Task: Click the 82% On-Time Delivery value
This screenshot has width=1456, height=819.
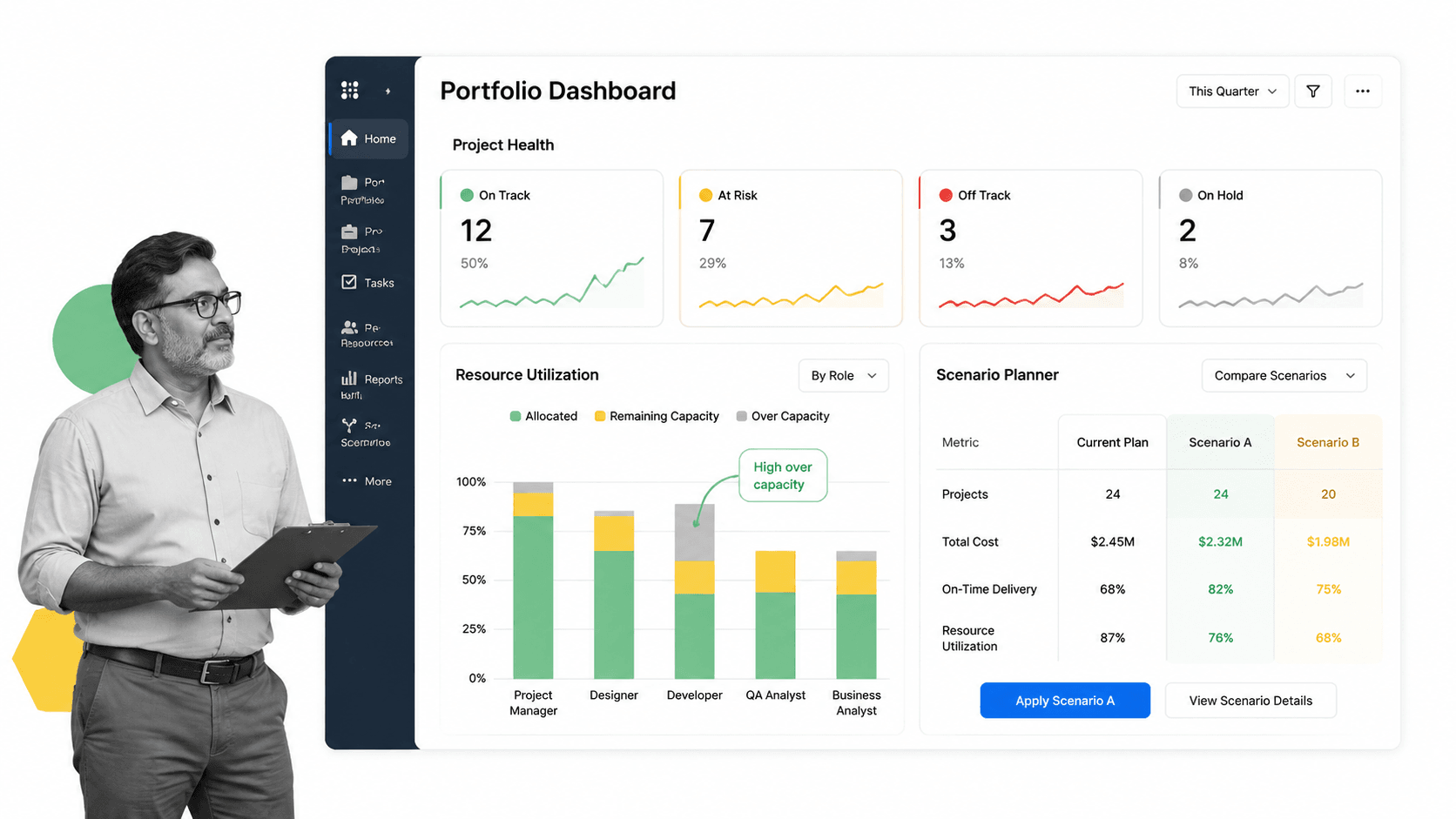Action: pos(1220,589)
